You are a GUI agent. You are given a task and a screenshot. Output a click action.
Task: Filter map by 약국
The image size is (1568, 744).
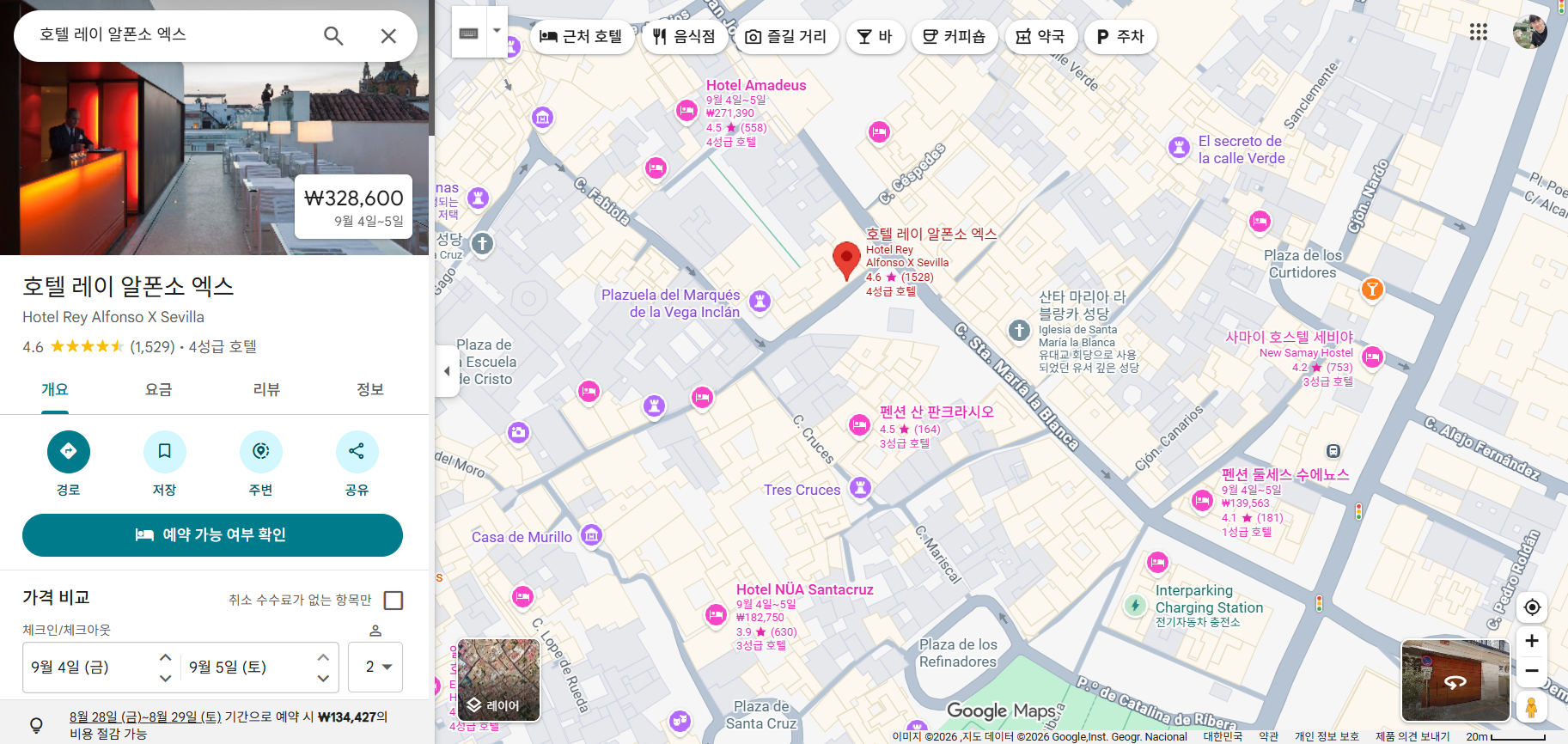click(x=1040, y=36)
